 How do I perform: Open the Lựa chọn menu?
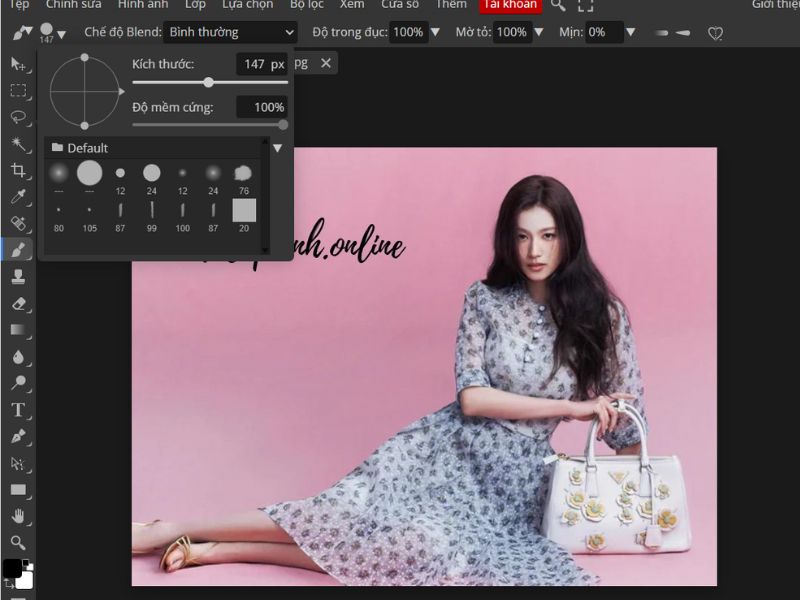tap(247, 5)
